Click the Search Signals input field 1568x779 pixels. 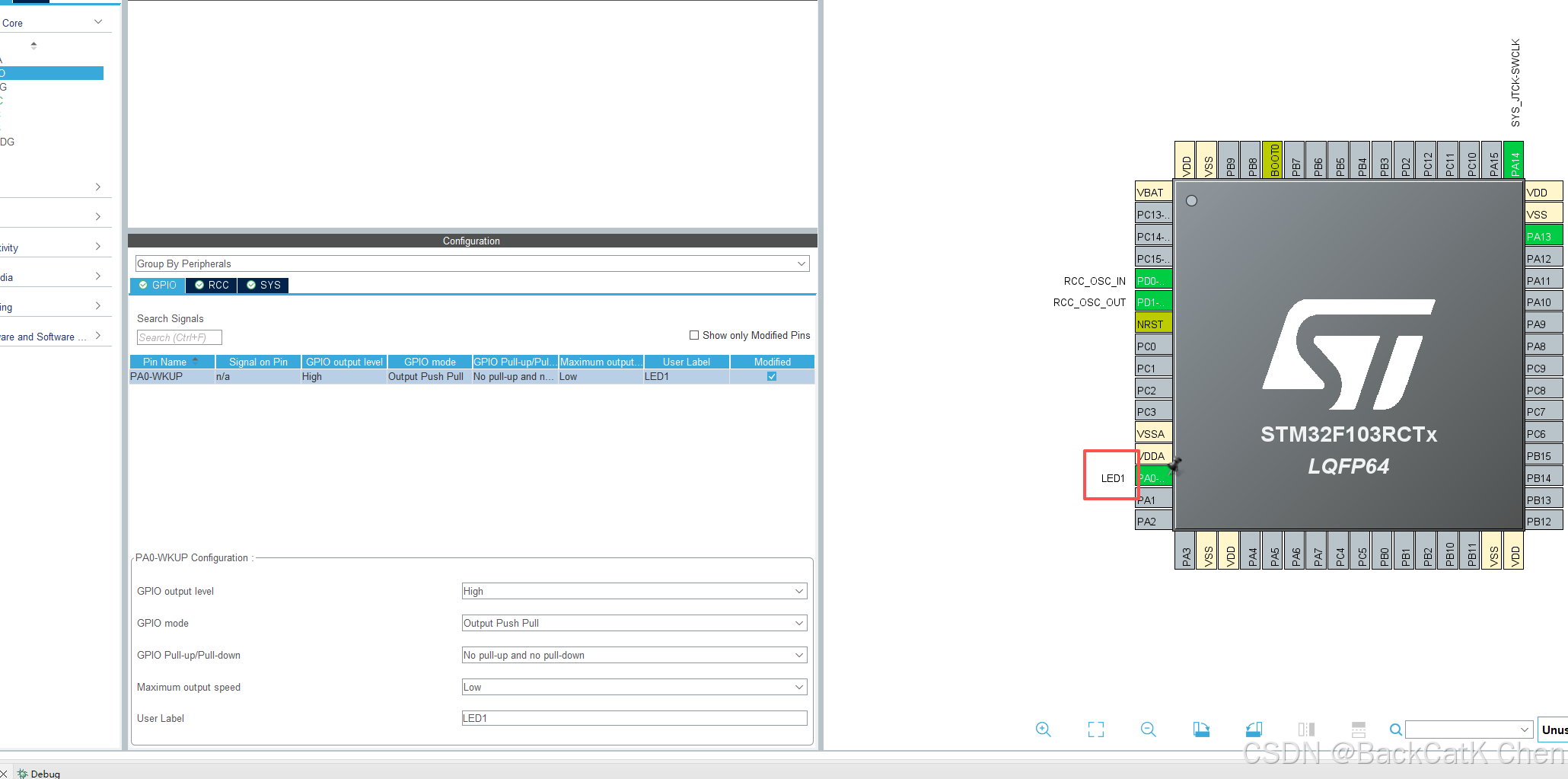179,337
